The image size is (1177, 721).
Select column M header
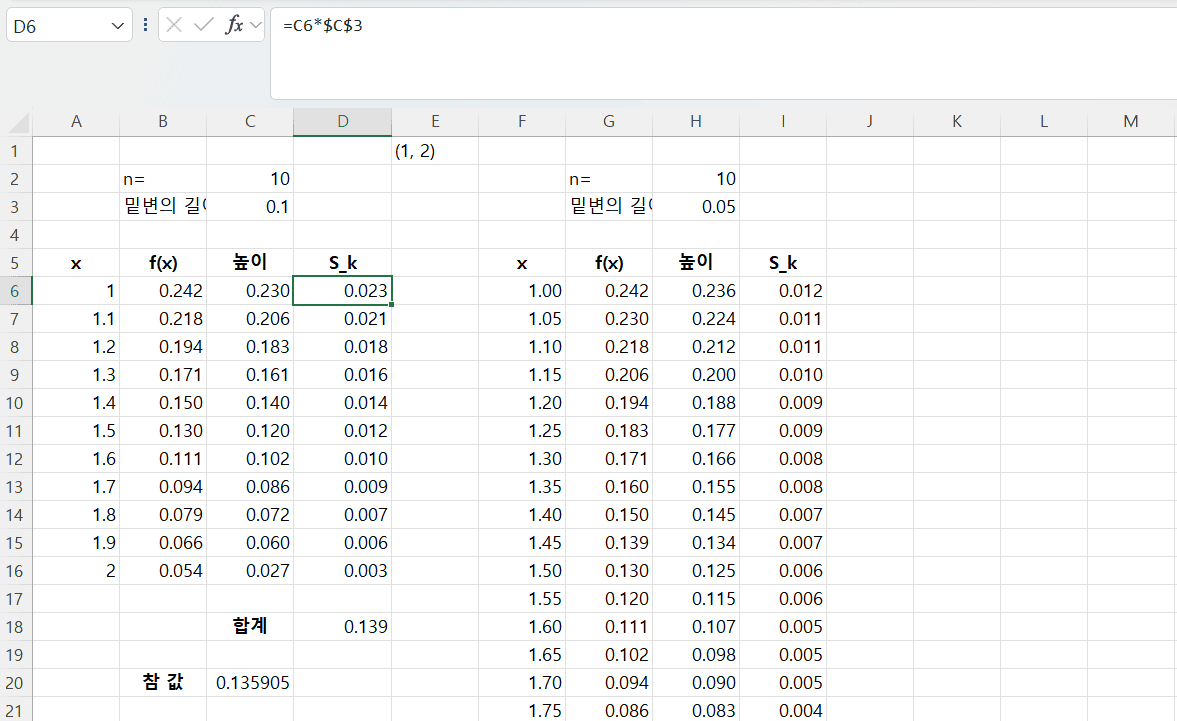tap(1130, 122)
